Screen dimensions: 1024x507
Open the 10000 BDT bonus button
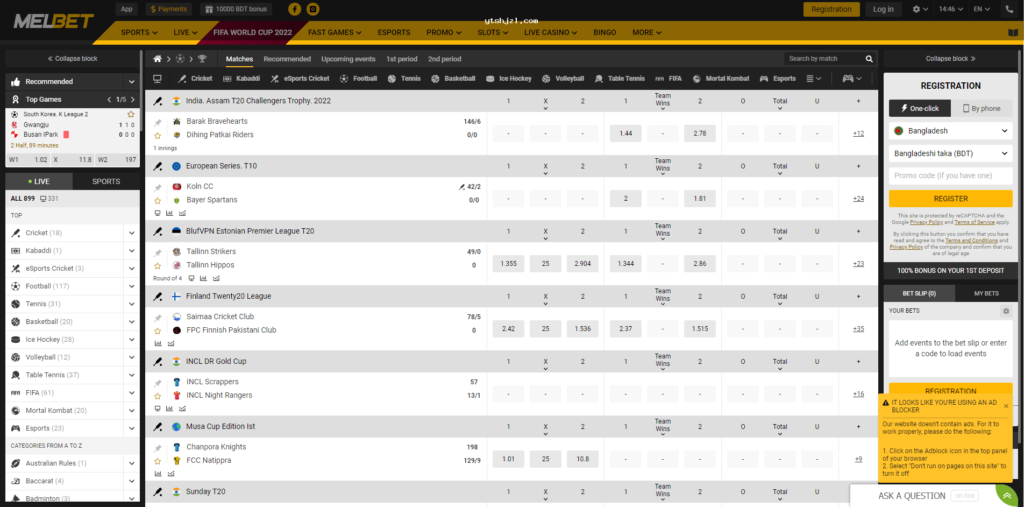click(x=236, y=9)
